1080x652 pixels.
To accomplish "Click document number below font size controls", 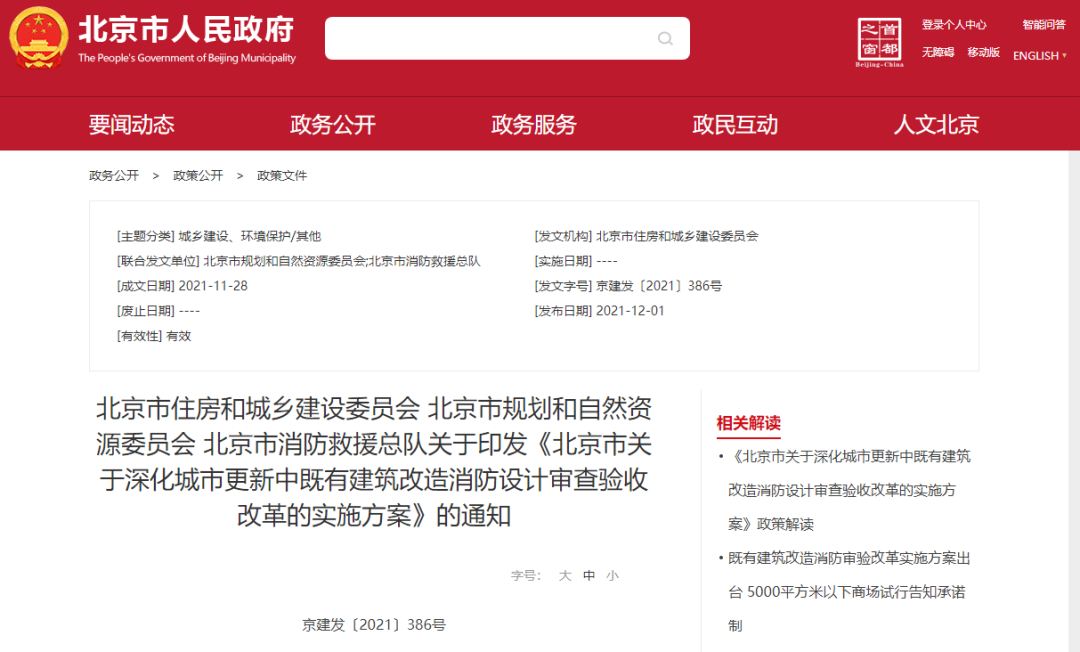I will (374, 624).
